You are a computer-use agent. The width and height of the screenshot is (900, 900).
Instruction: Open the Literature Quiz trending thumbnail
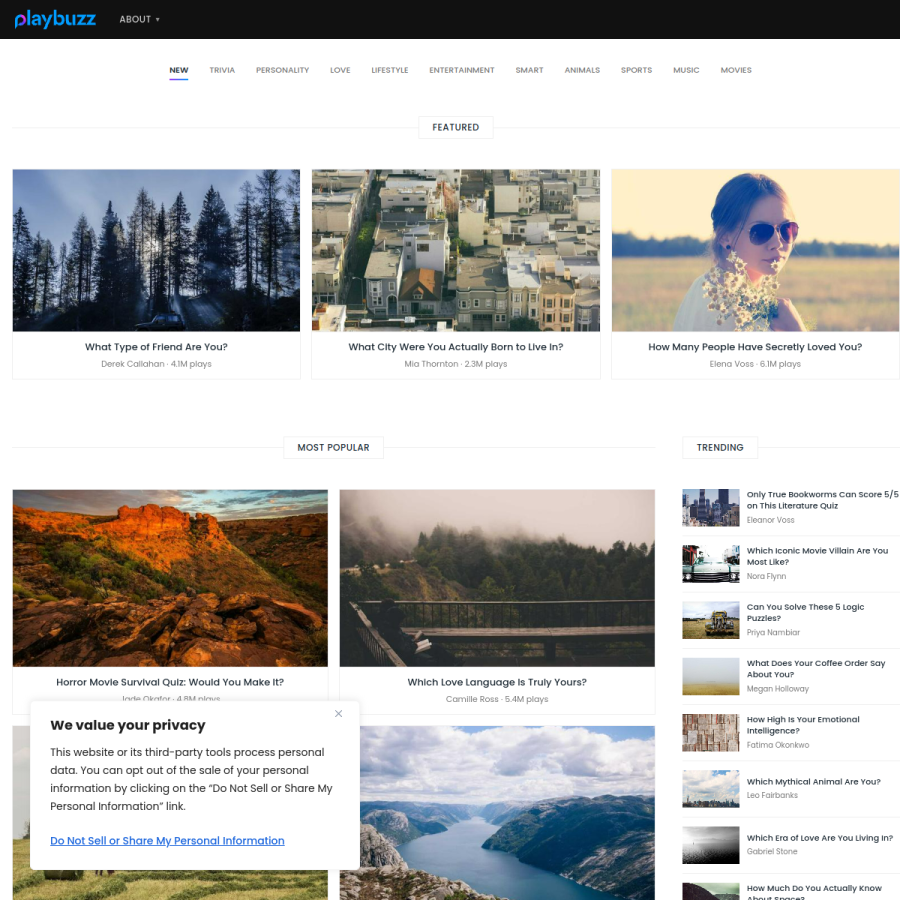[x=711, y=507]
